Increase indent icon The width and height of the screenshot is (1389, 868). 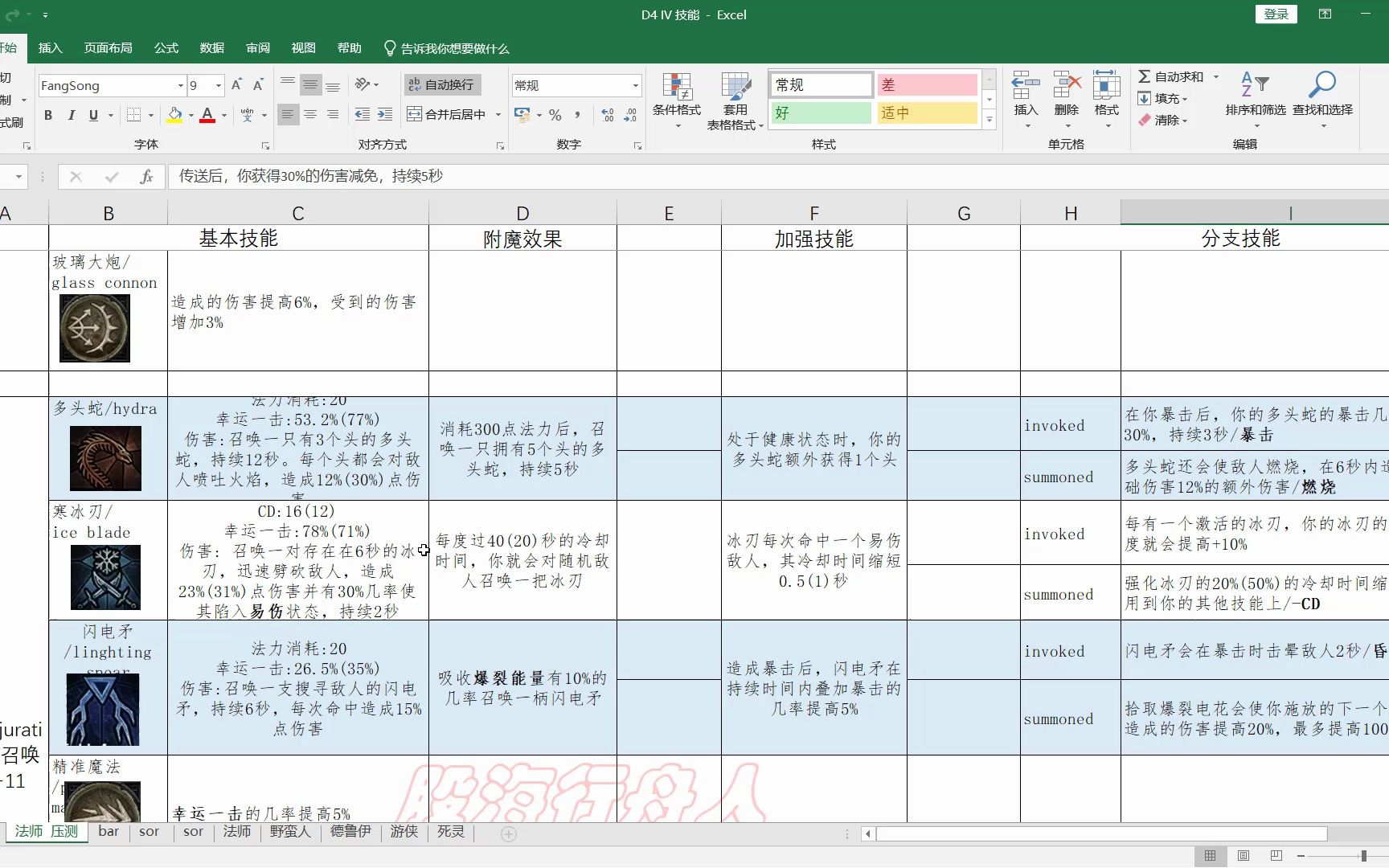(385, 115)
